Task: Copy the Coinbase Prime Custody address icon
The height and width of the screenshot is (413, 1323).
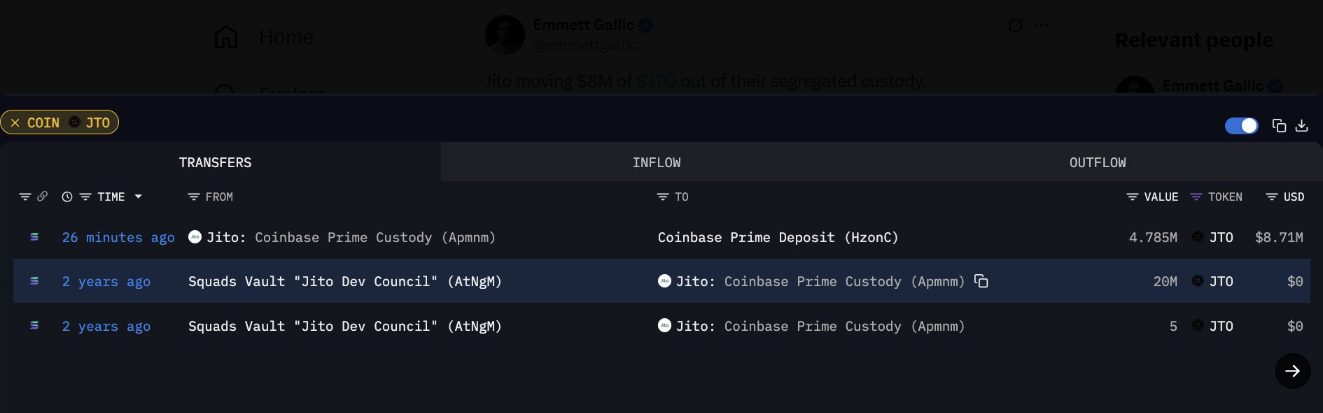Action: click(981, 281)
